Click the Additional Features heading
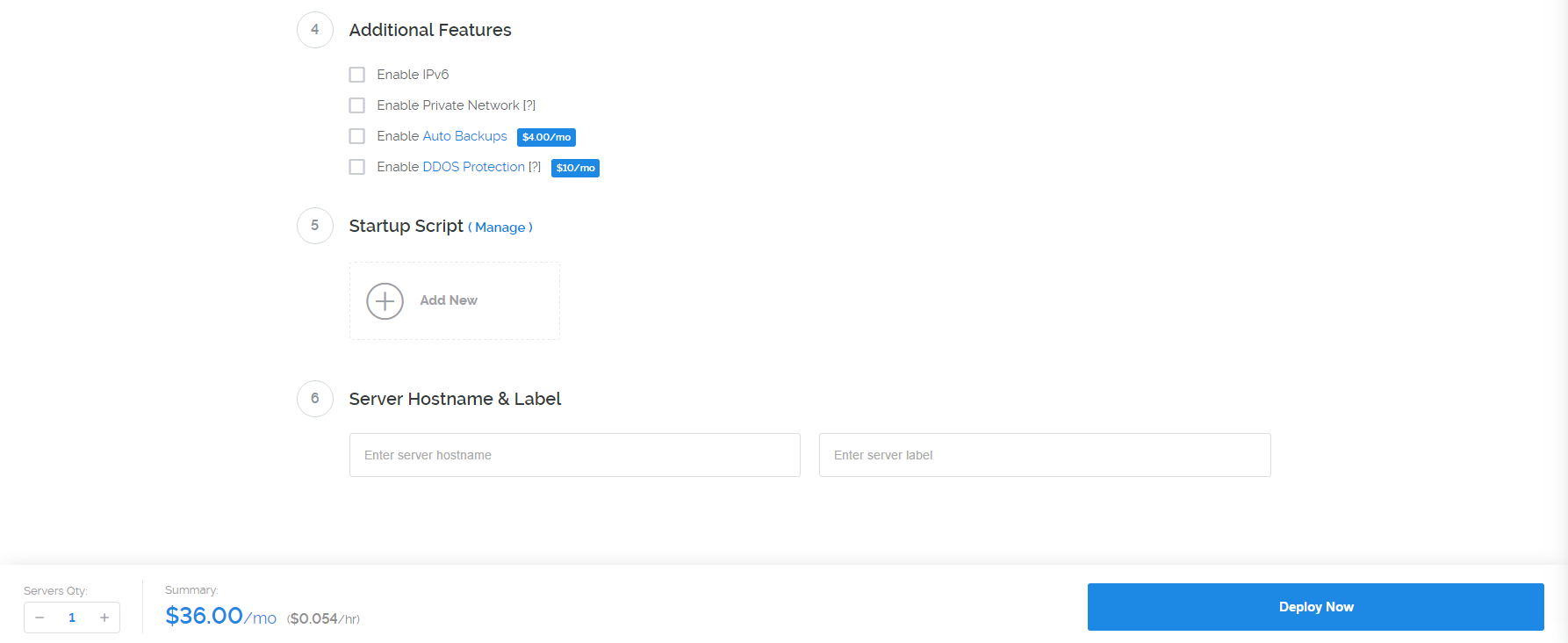 pyautogui.click(x=430, y=30)
